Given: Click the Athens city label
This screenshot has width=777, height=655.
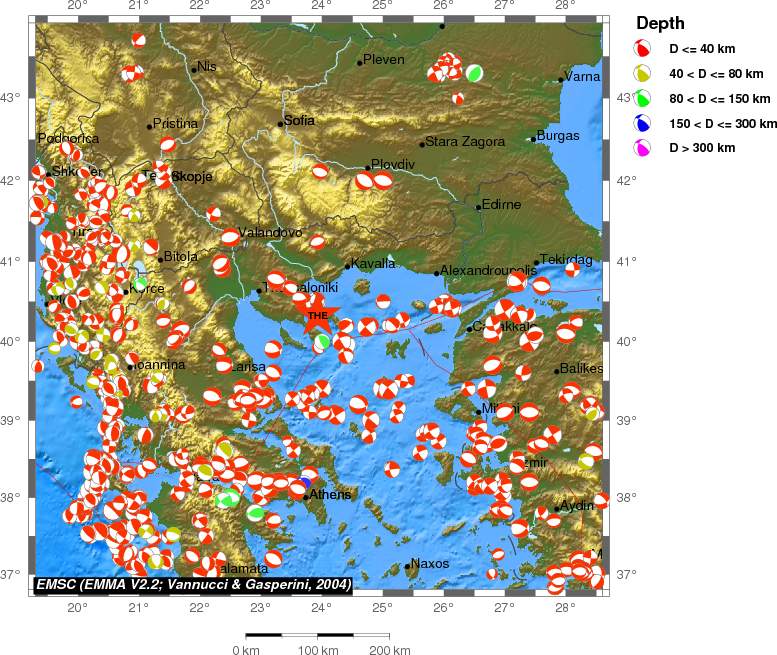Looking at the screenshot, I should point(330,494).
